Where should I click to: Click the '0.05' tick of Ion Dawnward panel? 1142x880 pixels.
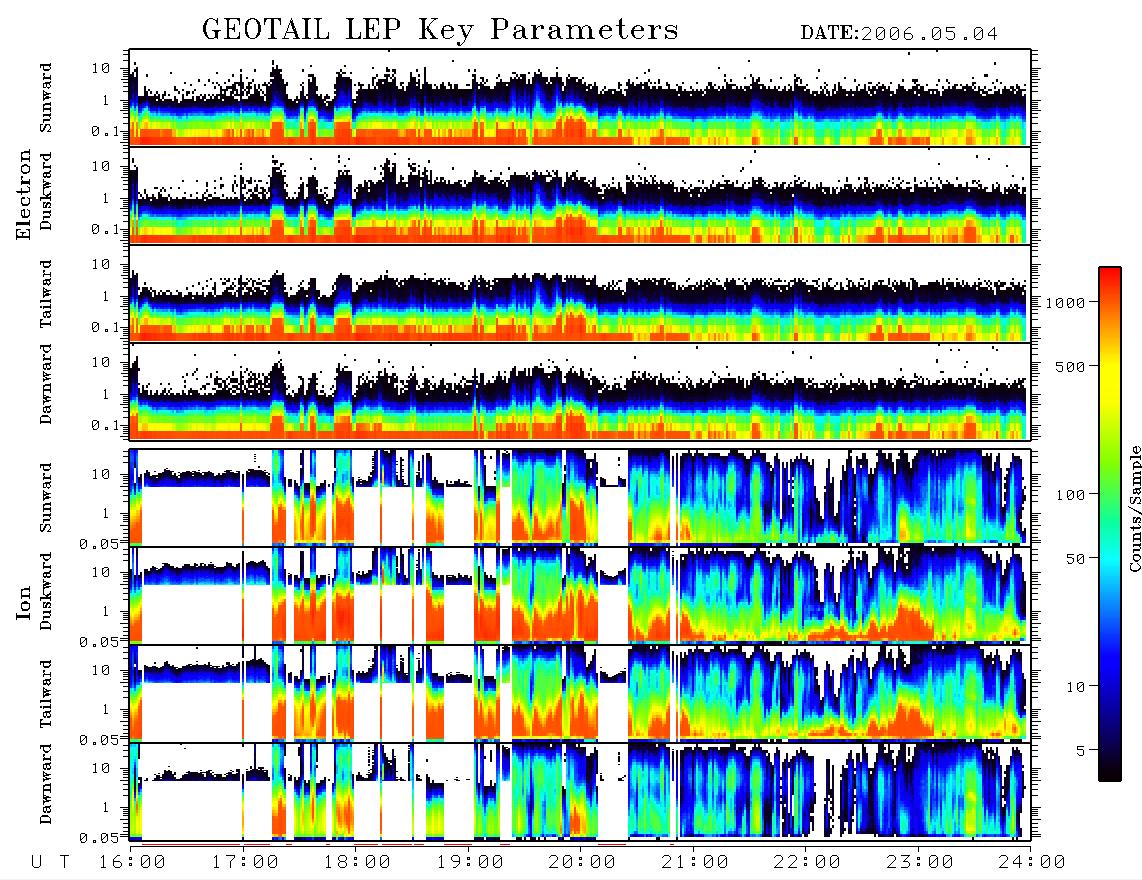pyautogui.click(x=99, y=838)
